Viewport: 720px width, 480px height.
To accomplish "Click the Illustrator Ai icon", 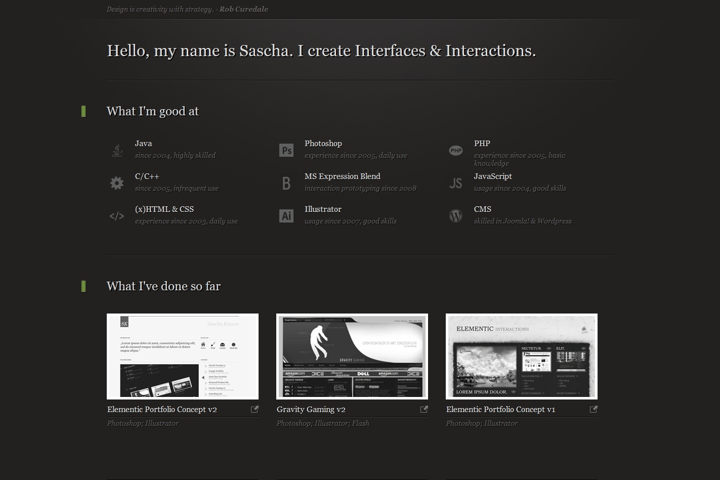I will coord(286,216).
